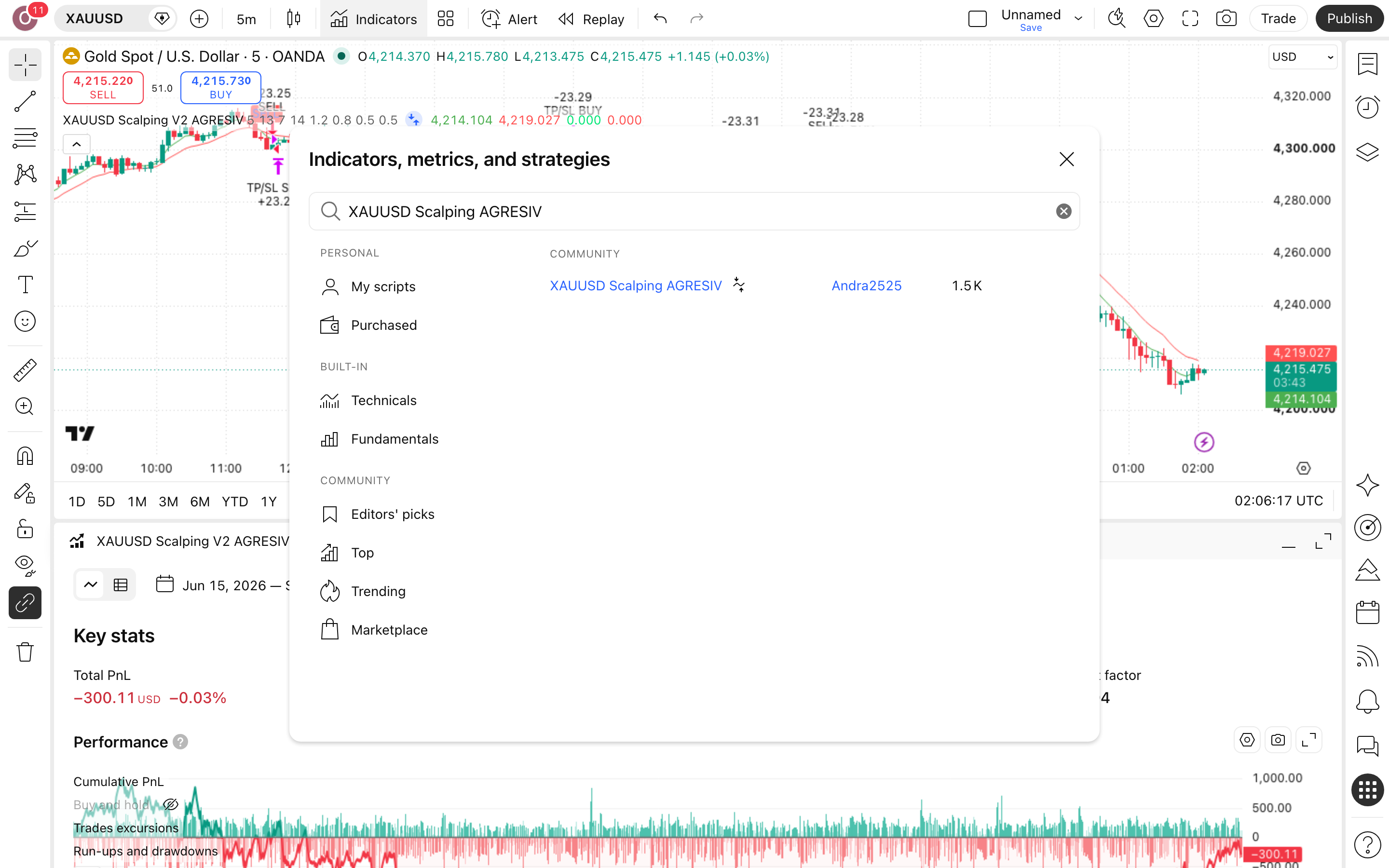The width and height of the screenshot is (1389, 868).
Task: Open author Andra2525 profile link
Action: pos(866,285)
